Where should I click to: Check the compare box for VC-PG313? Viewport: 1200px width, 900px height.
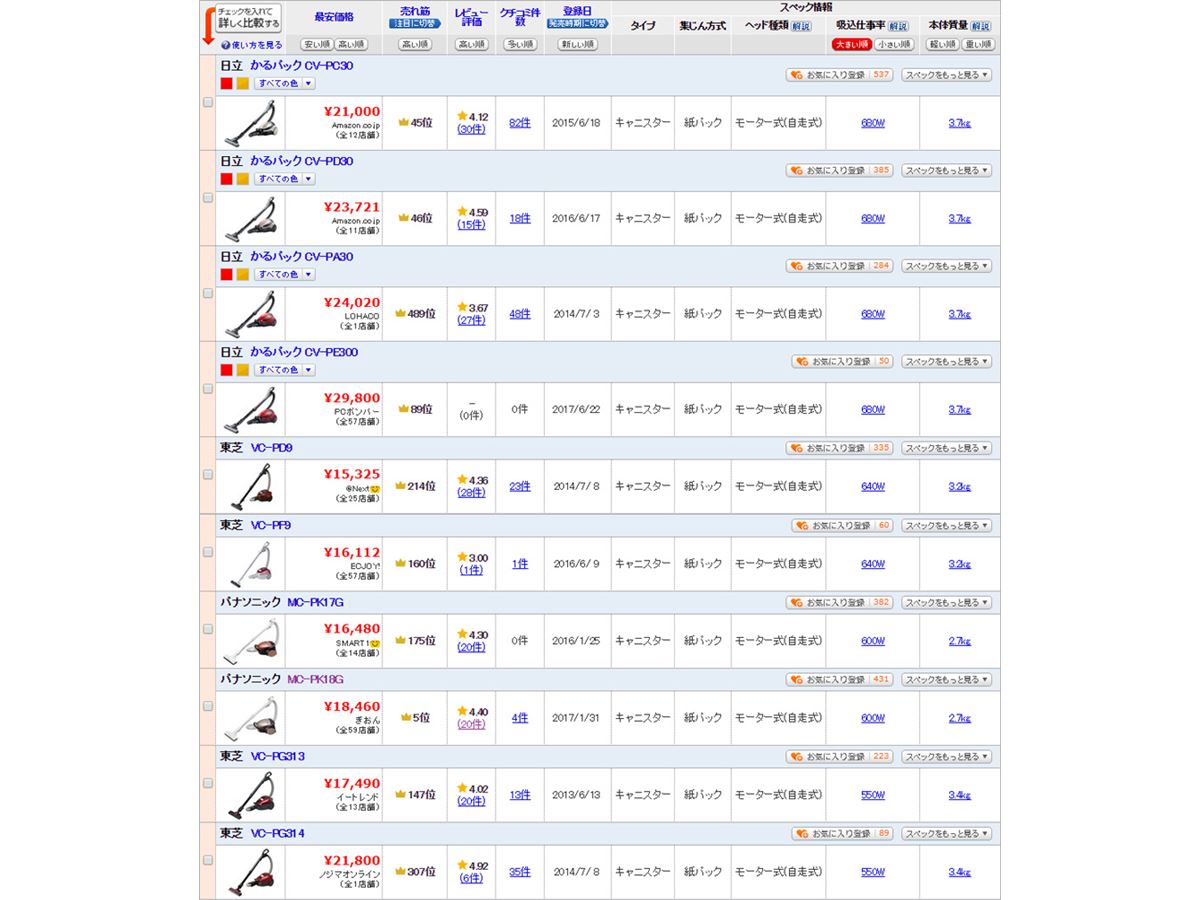coord(208,783)
